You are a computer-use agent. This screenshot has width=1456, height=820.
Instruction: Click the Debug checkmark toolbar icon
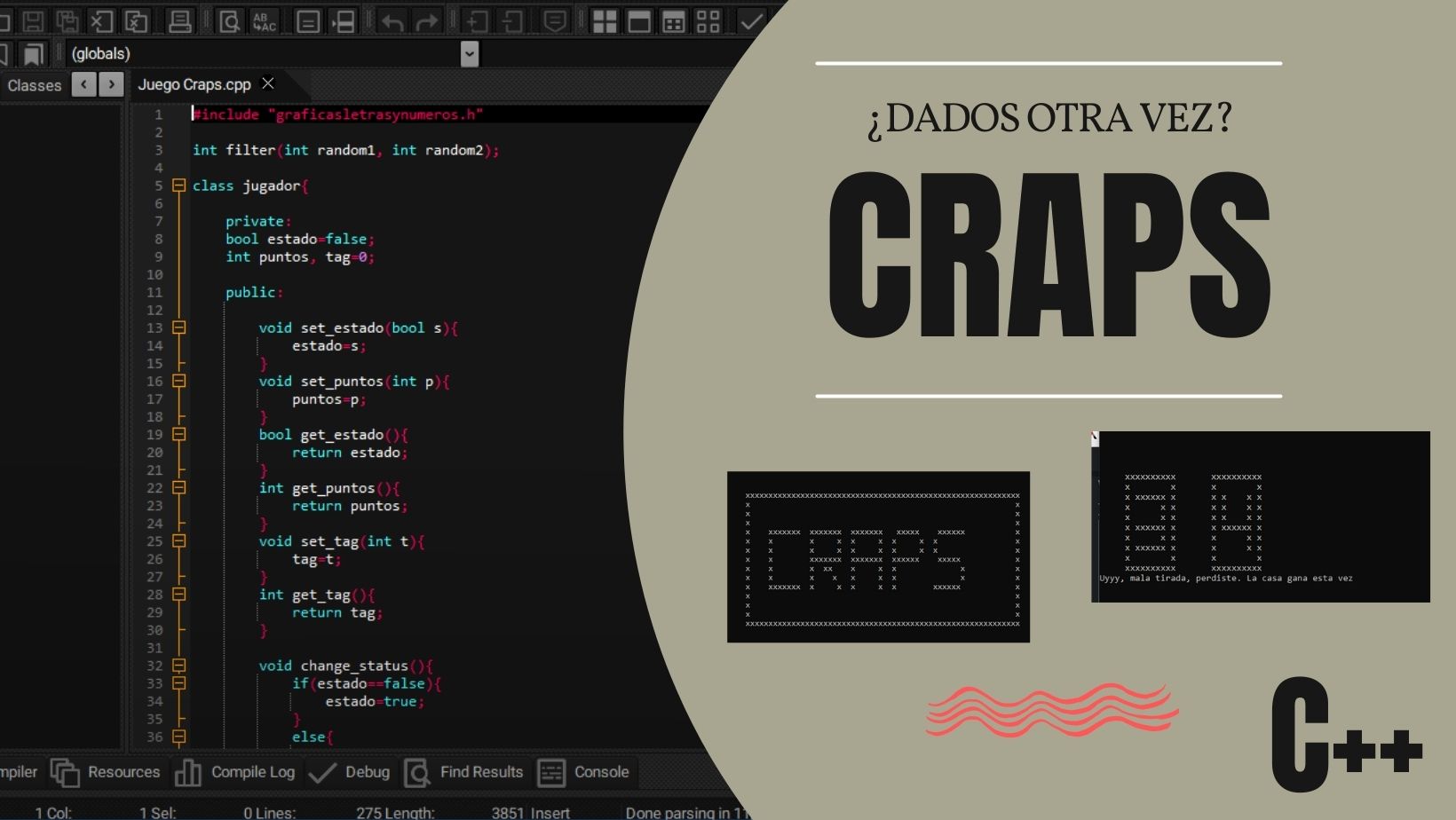(x=751, y=20)
